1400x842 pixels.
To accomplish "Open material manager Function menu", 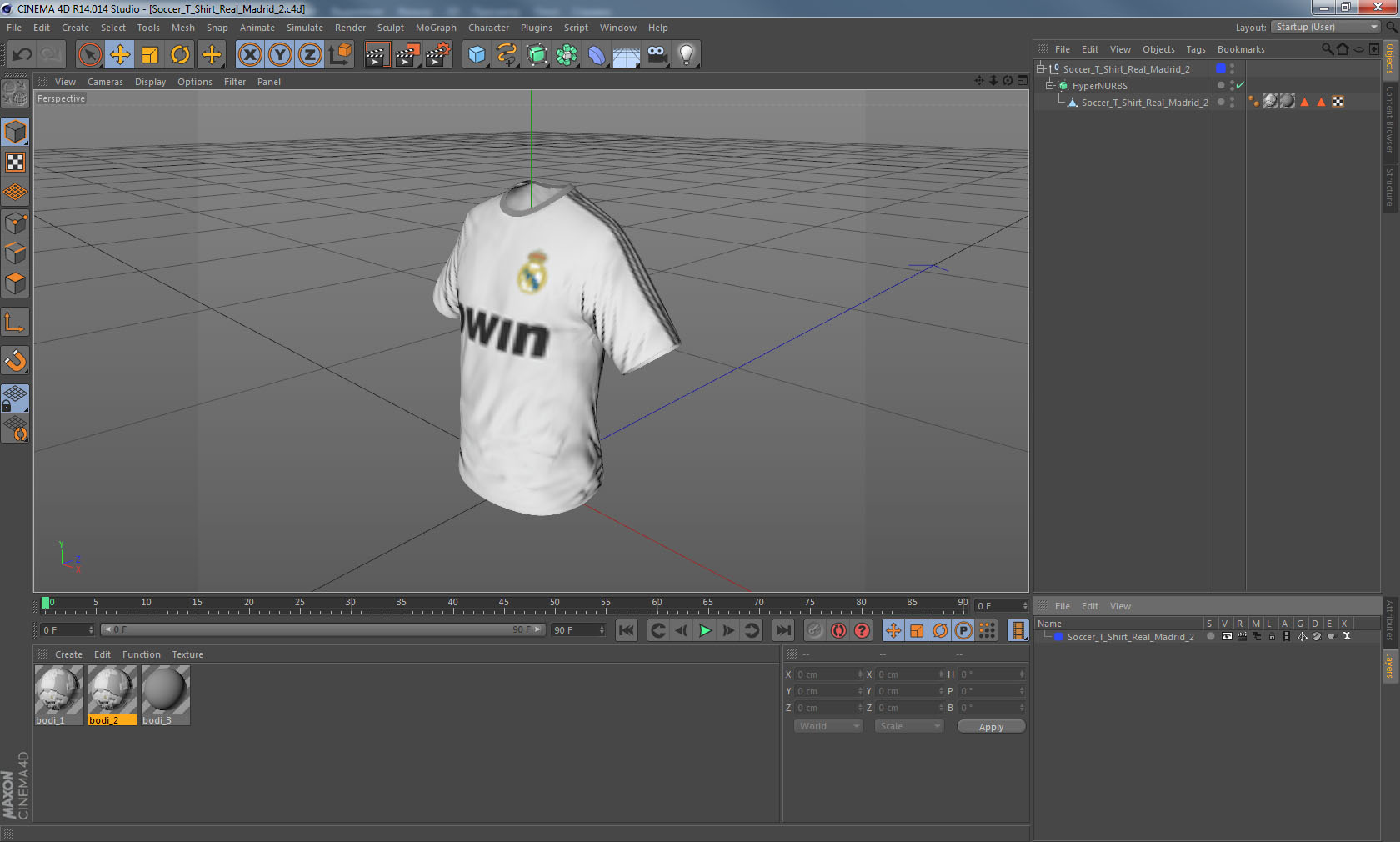I will pos(141,654).
